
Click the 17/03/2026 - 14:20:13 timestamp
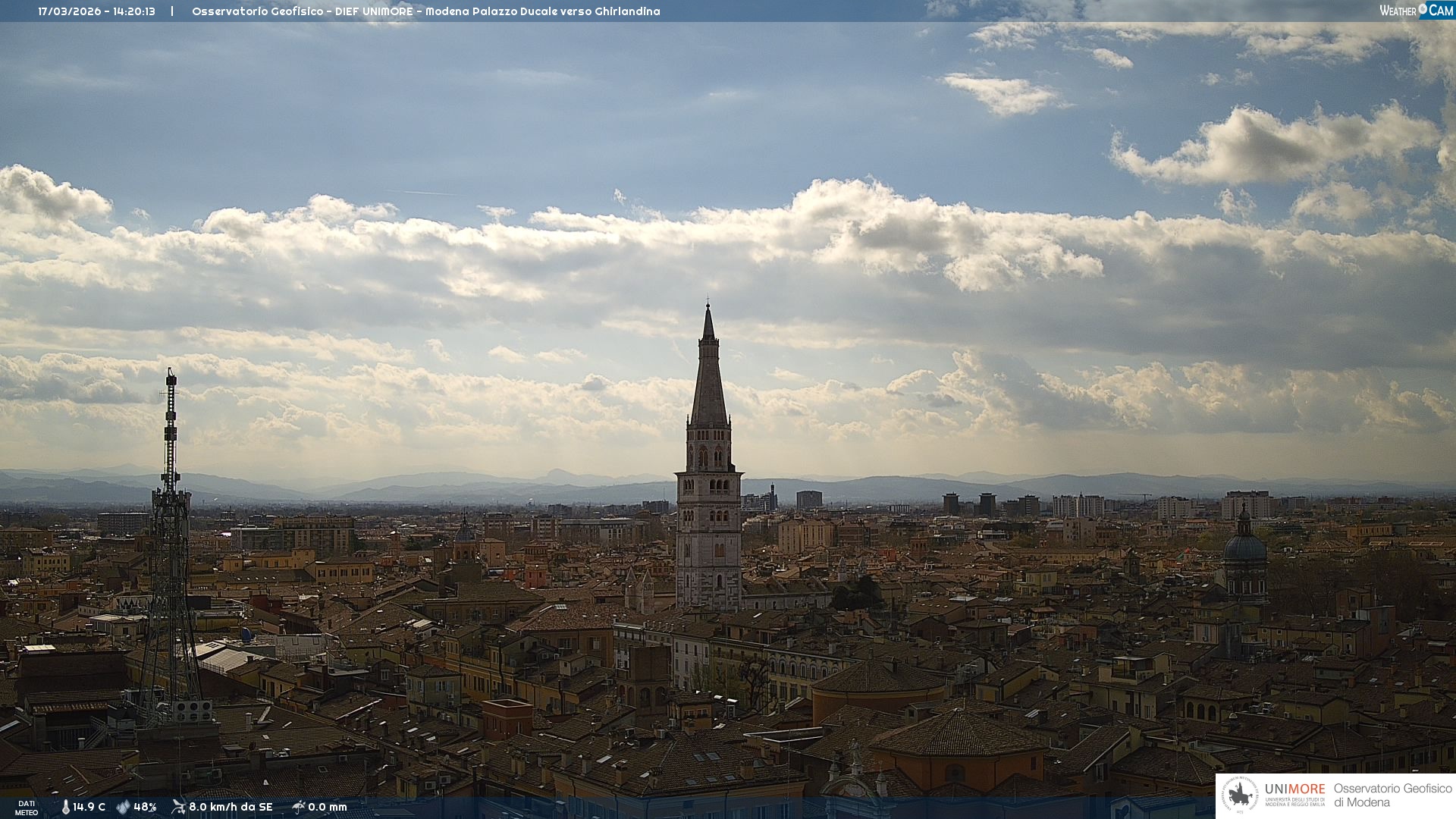[96, 11]
